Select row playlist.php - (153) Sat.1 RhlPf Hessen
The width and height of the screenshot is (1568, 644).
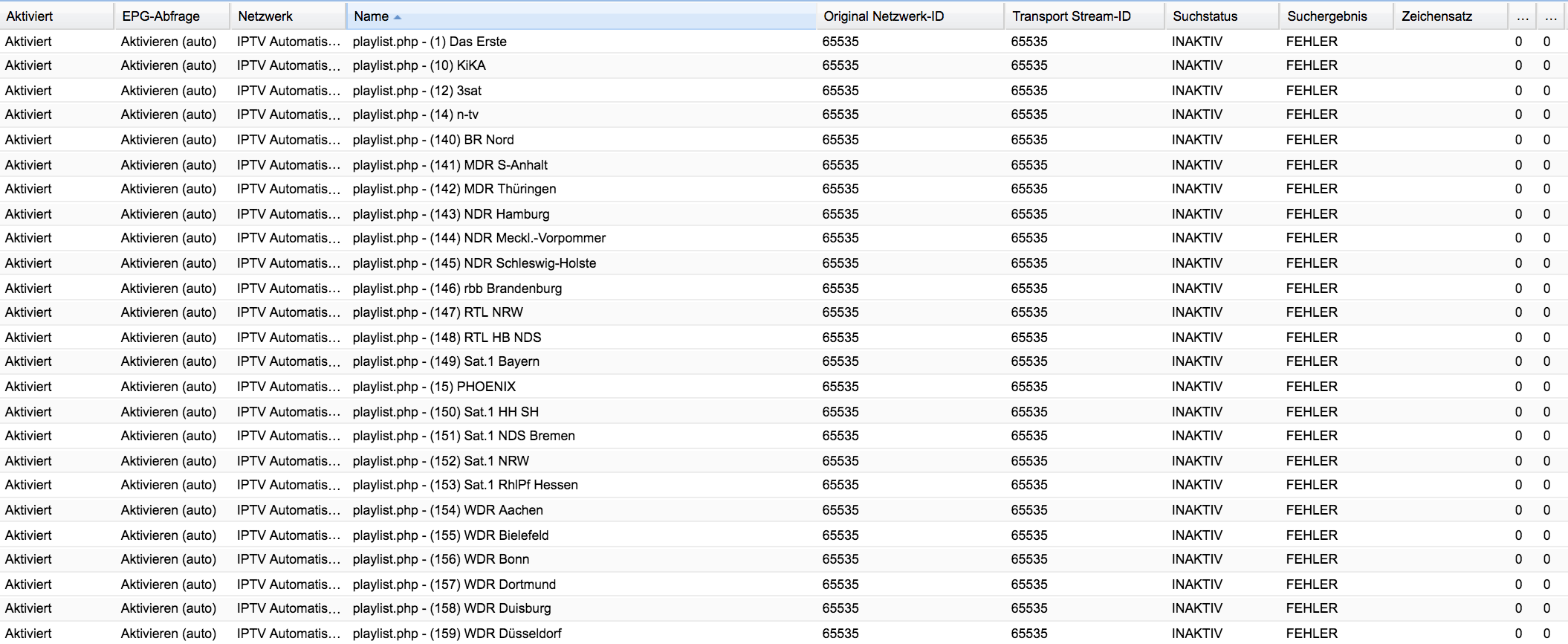coord(784,485)
